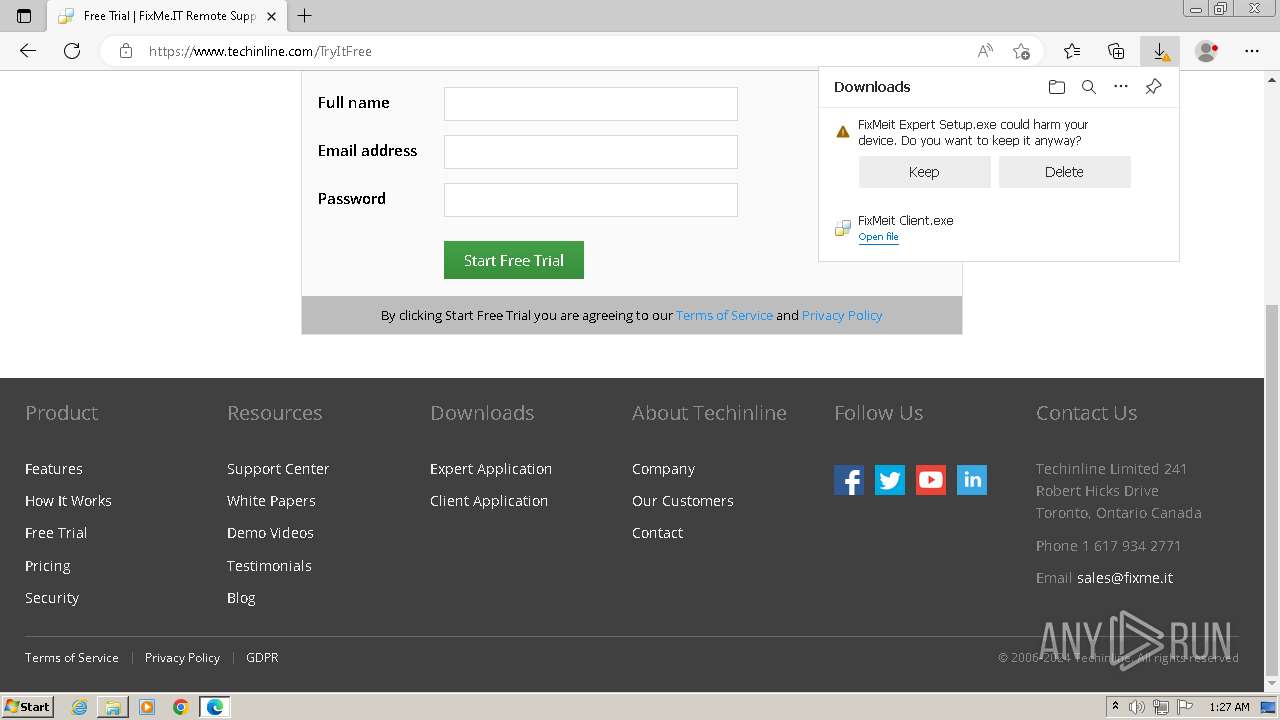Viewport: 1280px width, 720px height.
Task: Toggle Downloads toolbar button
Action: pyautogui.click(x=1160, y=51)
